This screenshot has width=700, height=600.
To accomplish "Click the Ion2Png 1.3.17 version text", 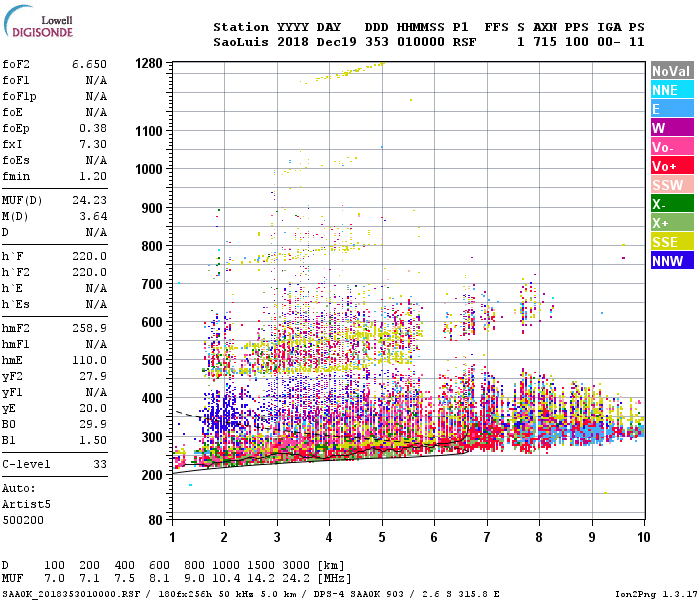I will pyautogui.click(x=656, y=594).
